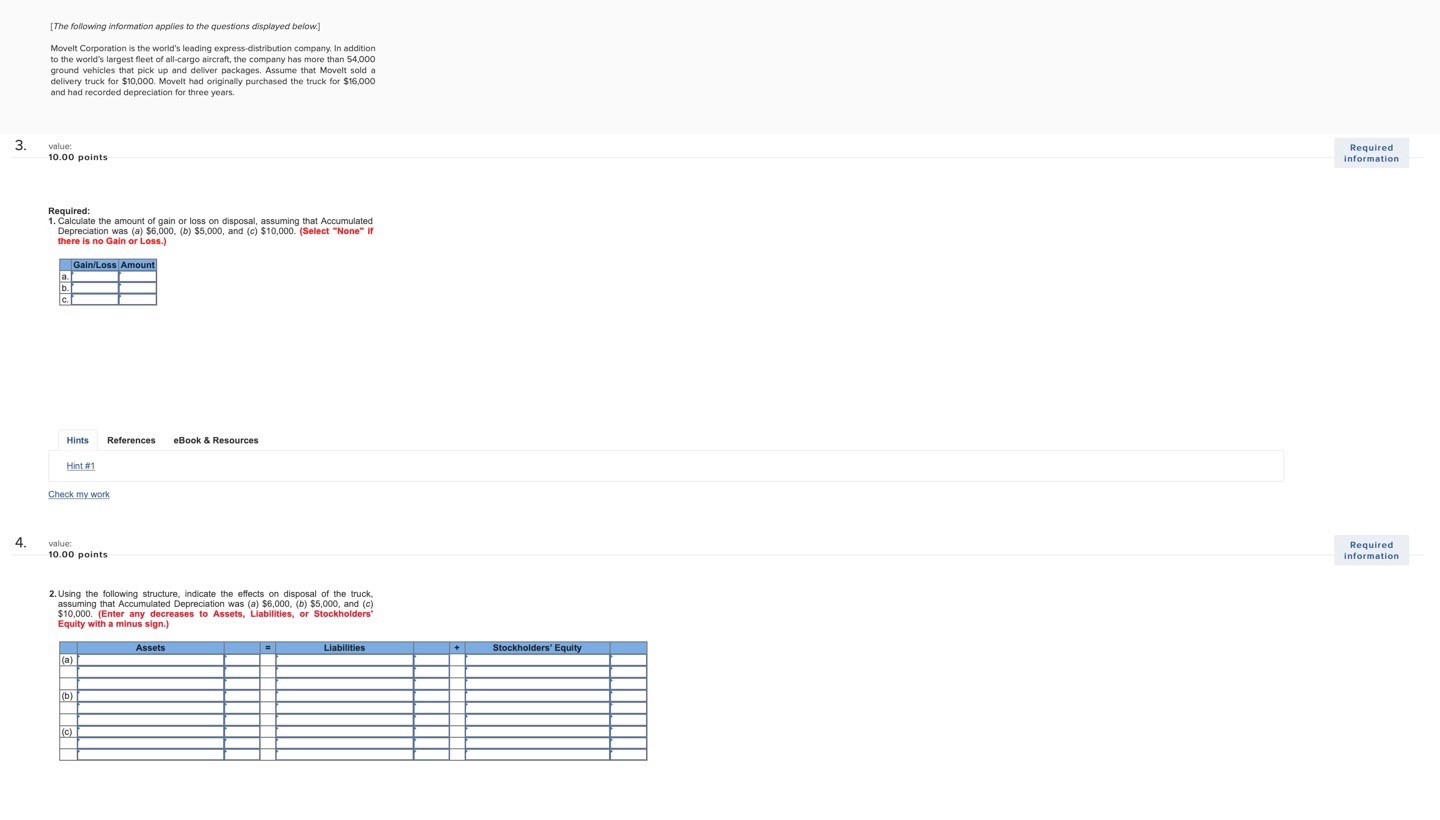Click the Check my work link
Image resolution: width=1440 pixels, height=820 pixels.
pos(78,494)
